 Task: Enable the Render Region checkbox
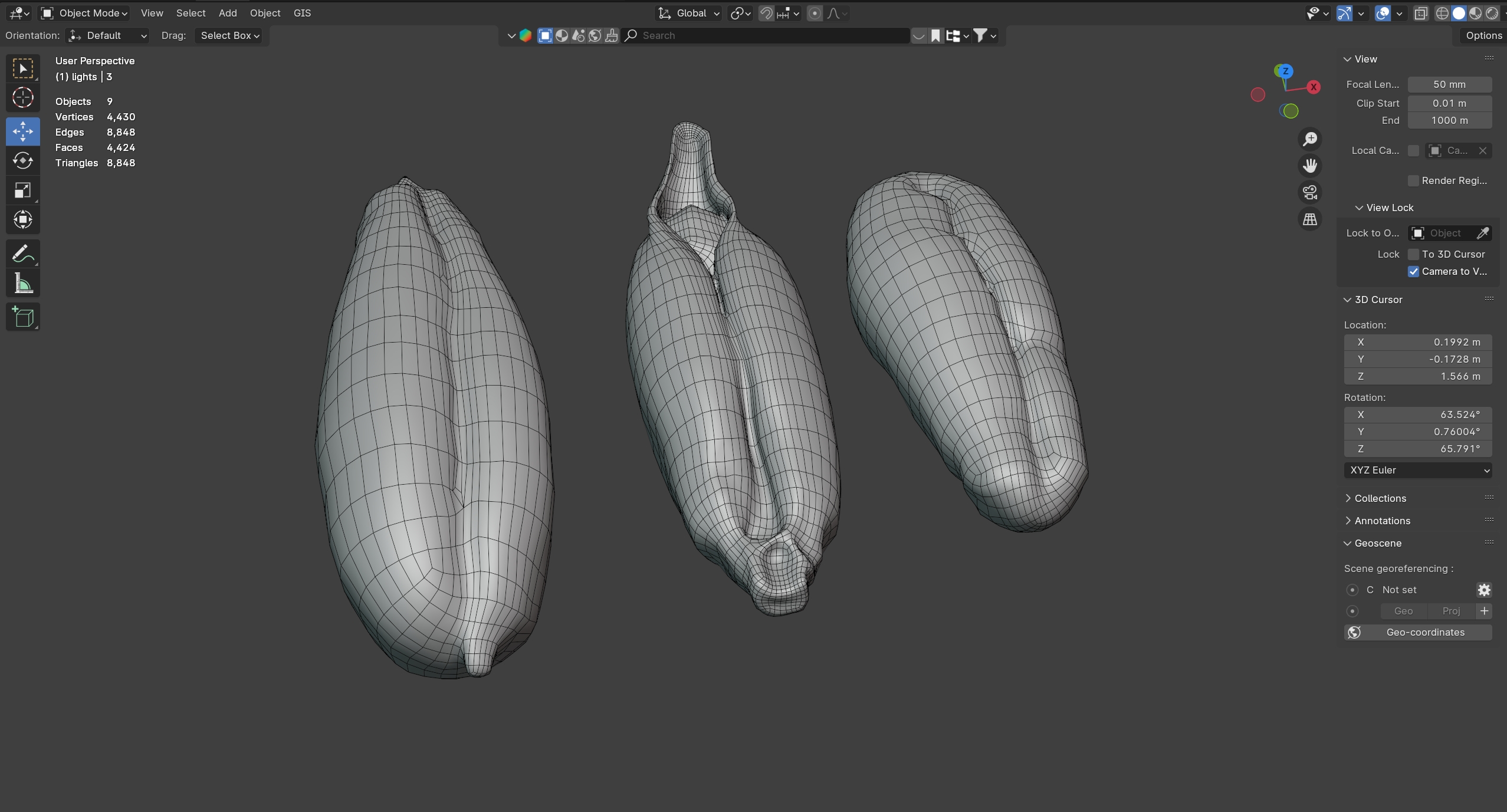(1413, 180)
